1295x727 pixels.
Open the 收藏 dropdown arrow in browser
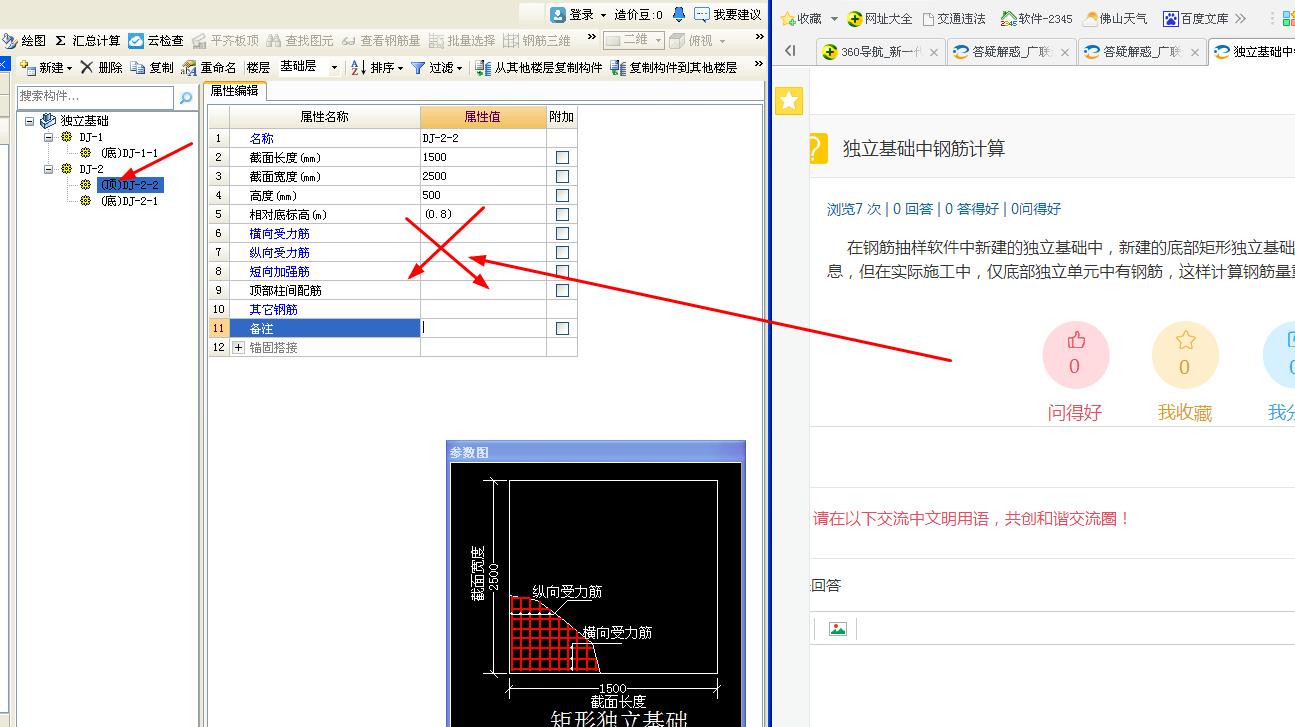[833, 18]
